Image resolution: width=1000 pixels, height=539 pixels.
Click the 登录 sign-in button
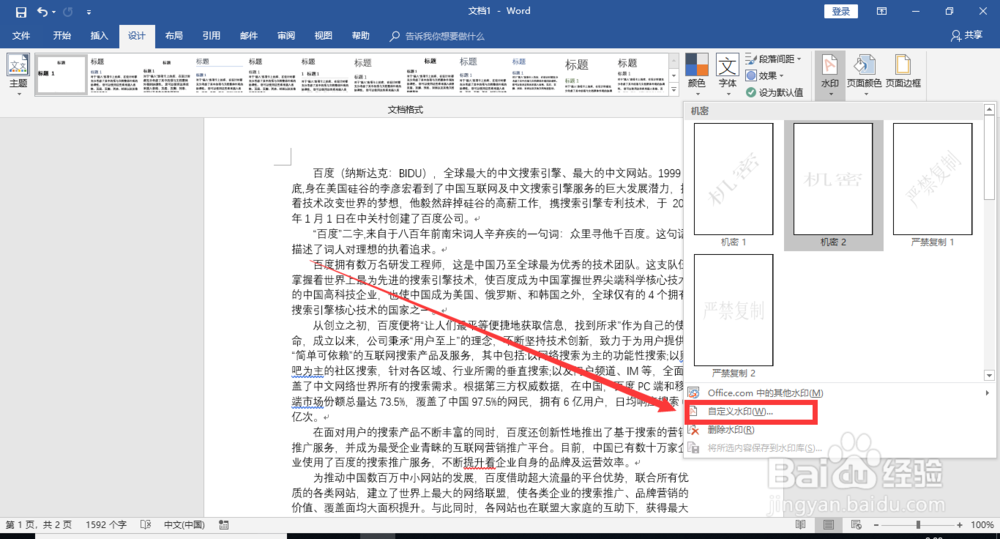(841, 11)
